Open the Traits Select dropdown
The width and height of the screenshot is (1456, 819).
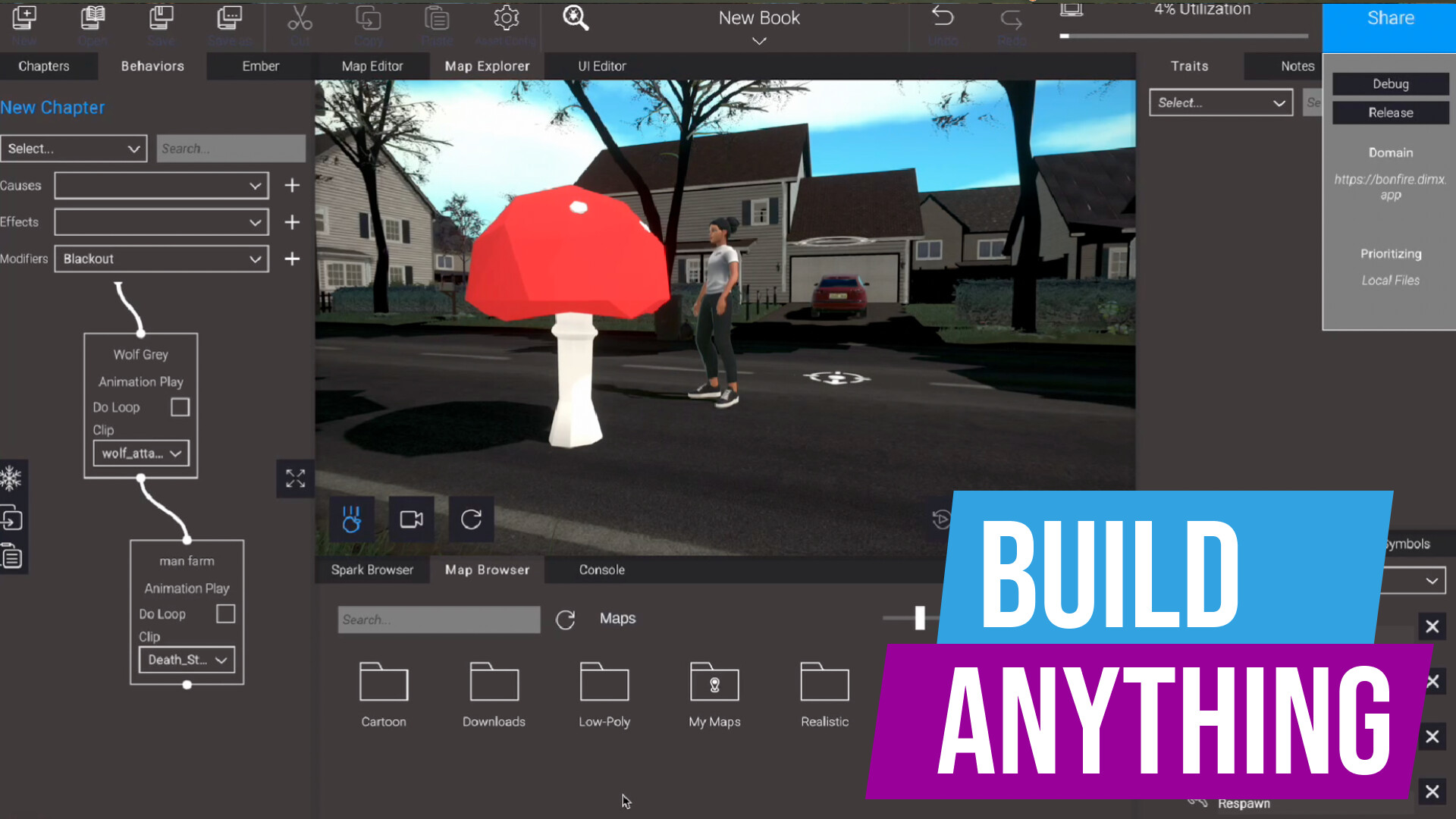tap(1220, 103)
